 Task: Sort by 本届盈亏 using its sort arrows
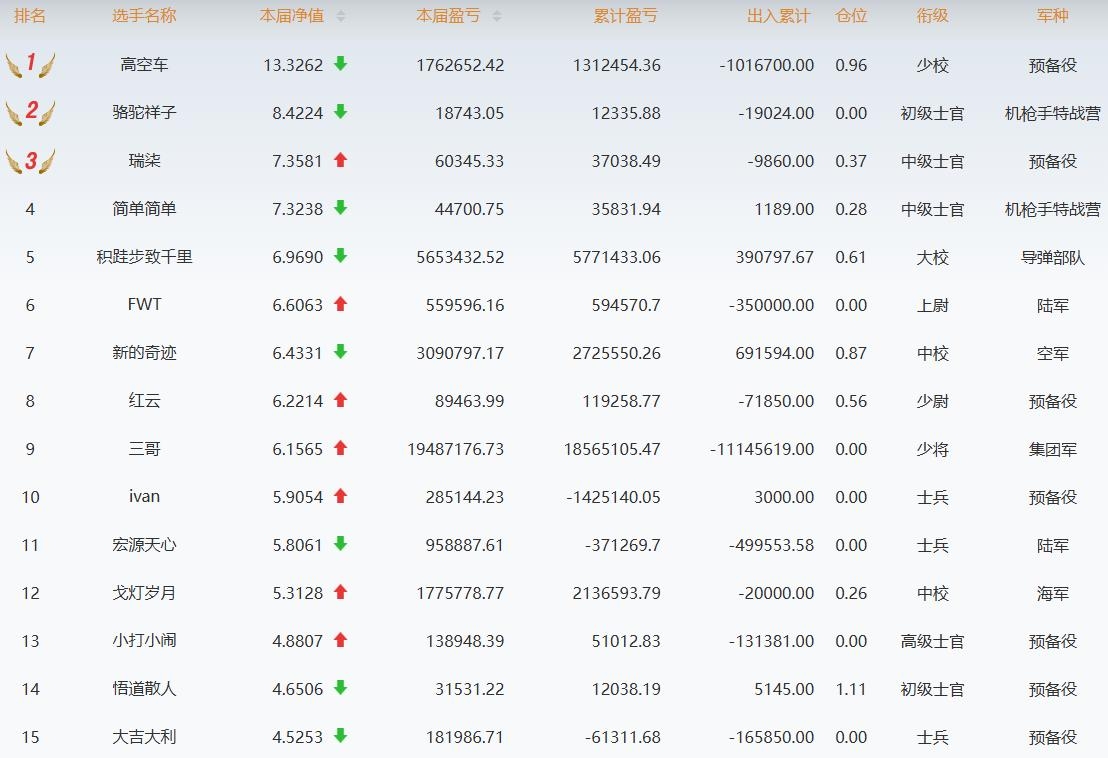(497, 17)
